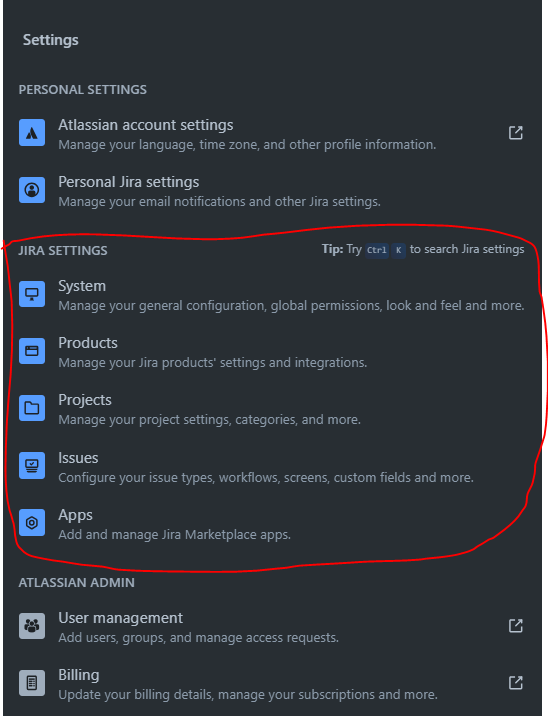Click the Atlassian logo icon

click(32, 133)
